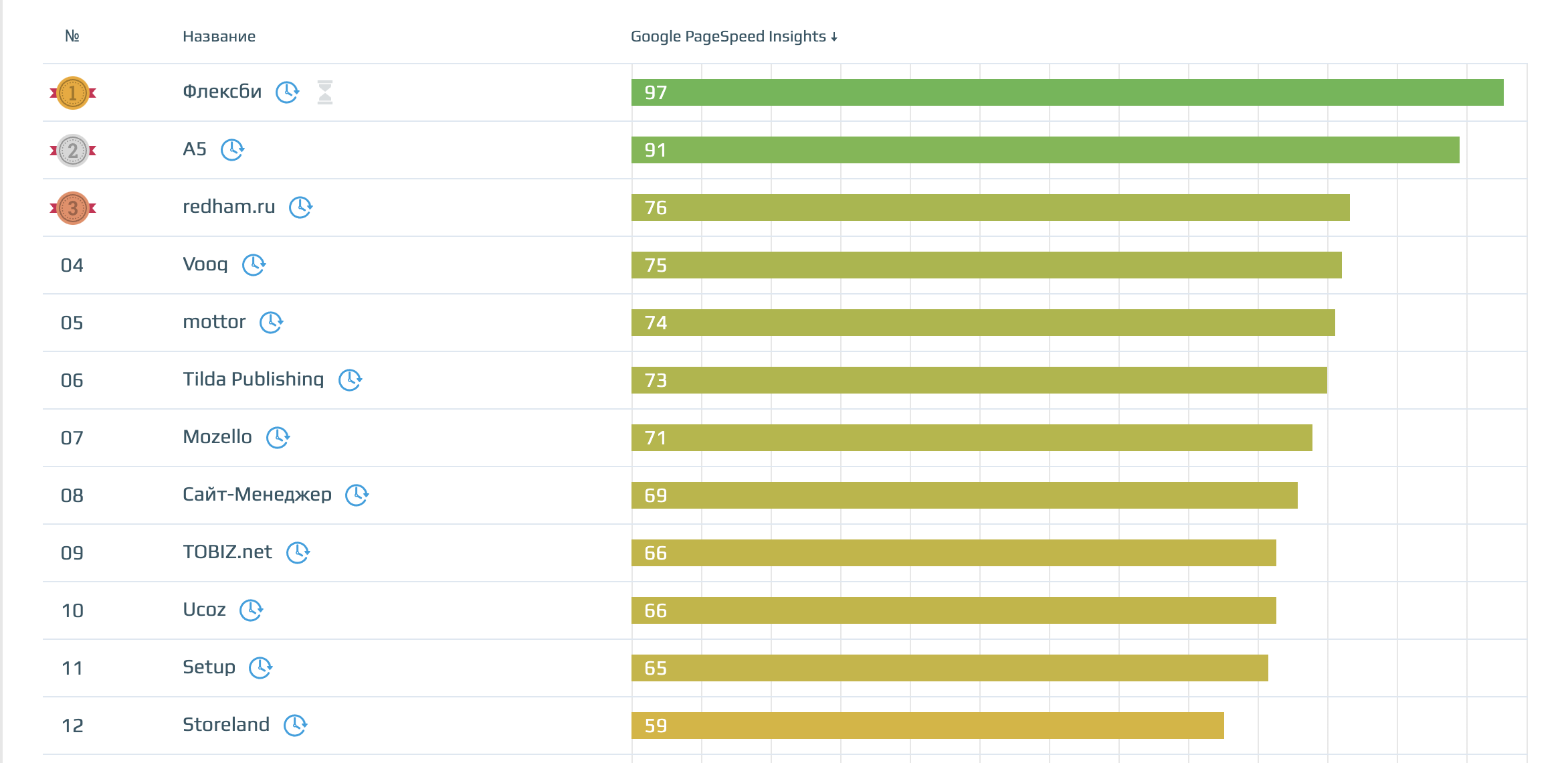Click the № column header

point(72,37)
